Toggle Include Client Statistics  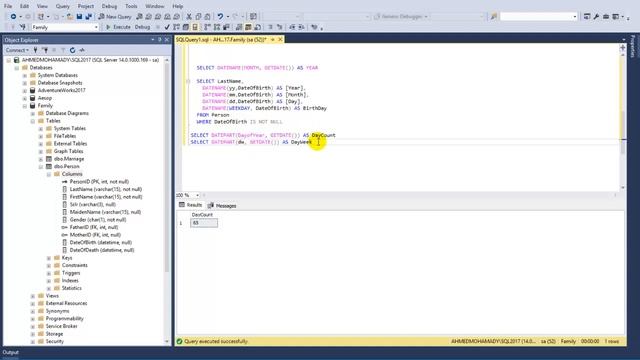(x=226, y=27)
